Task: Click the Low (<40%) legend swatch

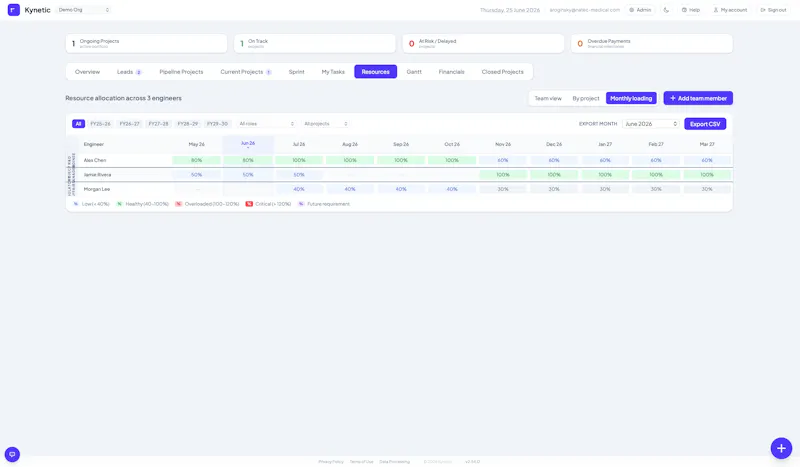Action: tap(76, 204)
